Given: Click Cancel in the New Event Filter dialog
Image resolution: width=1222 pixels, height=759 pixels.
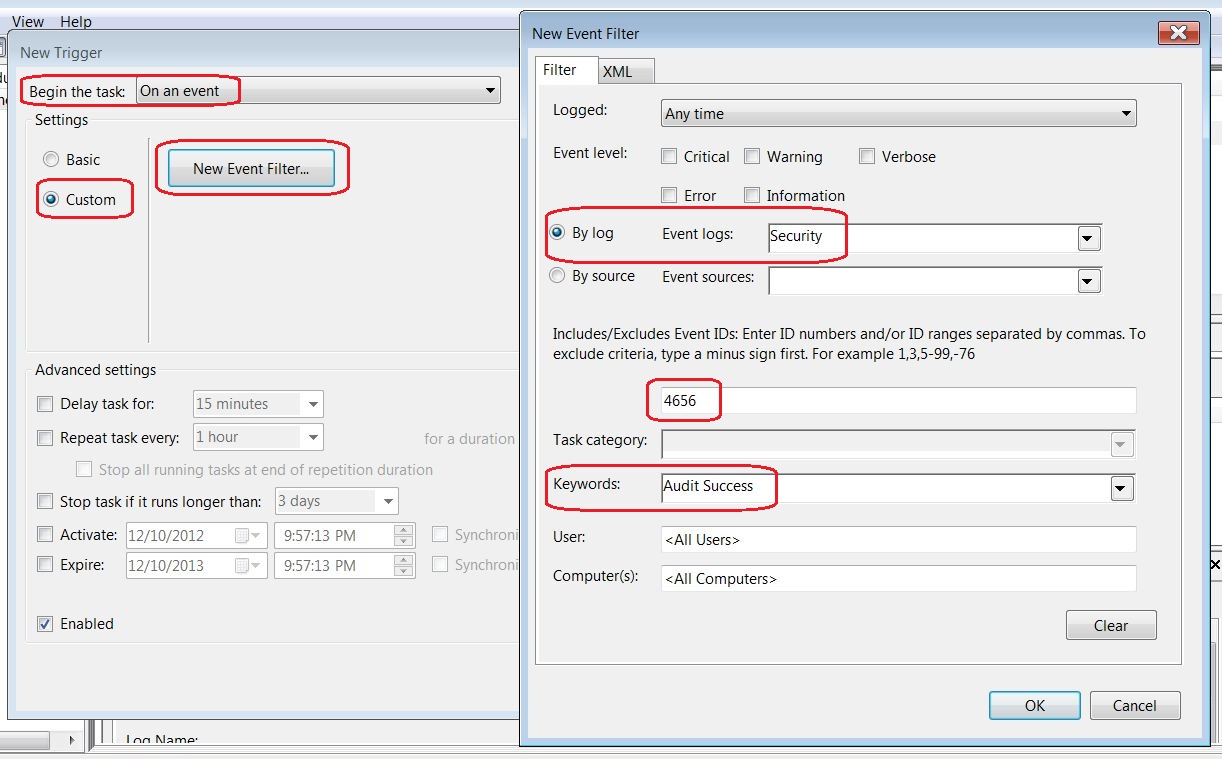Looking at the screenshot, I should coord(1135,705).
